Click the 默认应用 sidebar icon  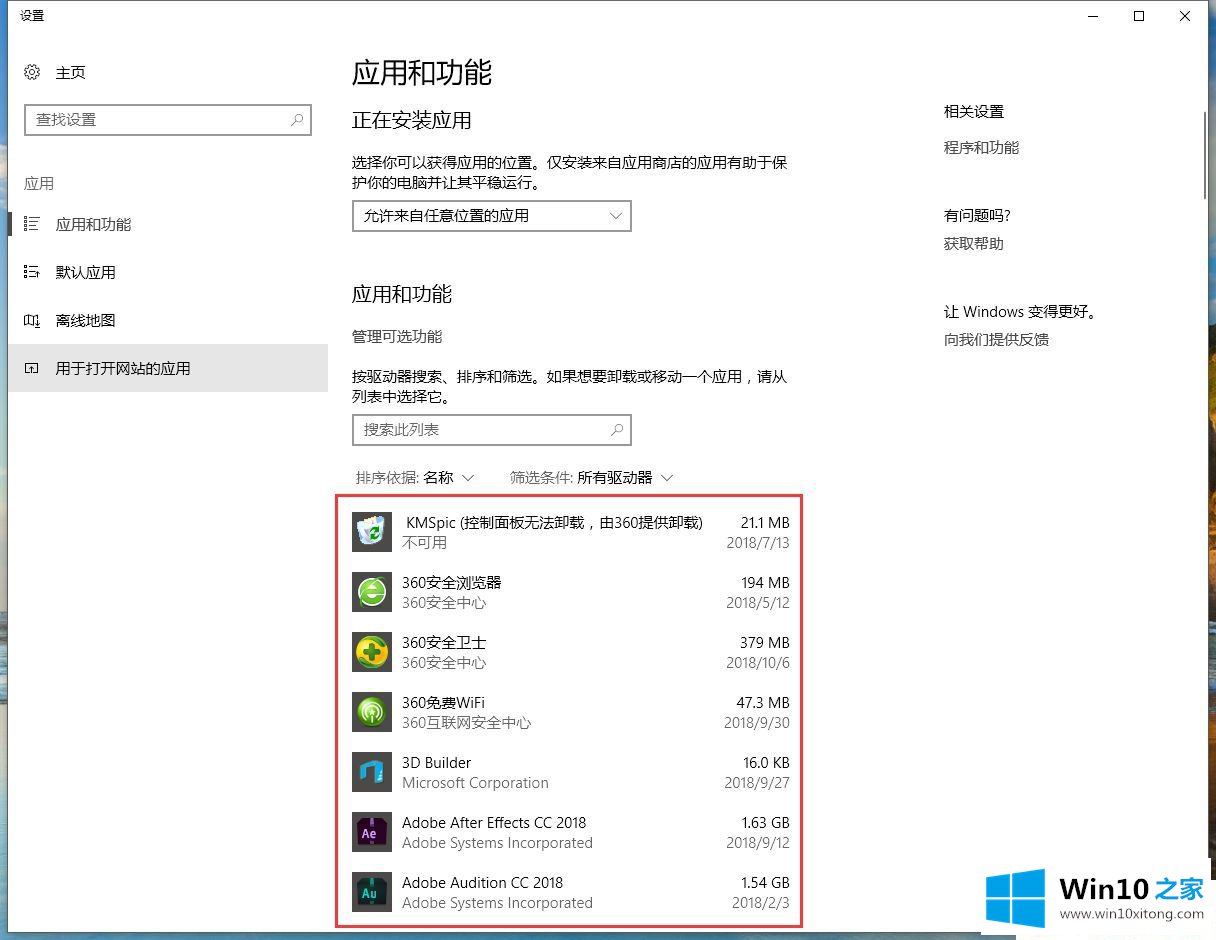tap(32, 272)
